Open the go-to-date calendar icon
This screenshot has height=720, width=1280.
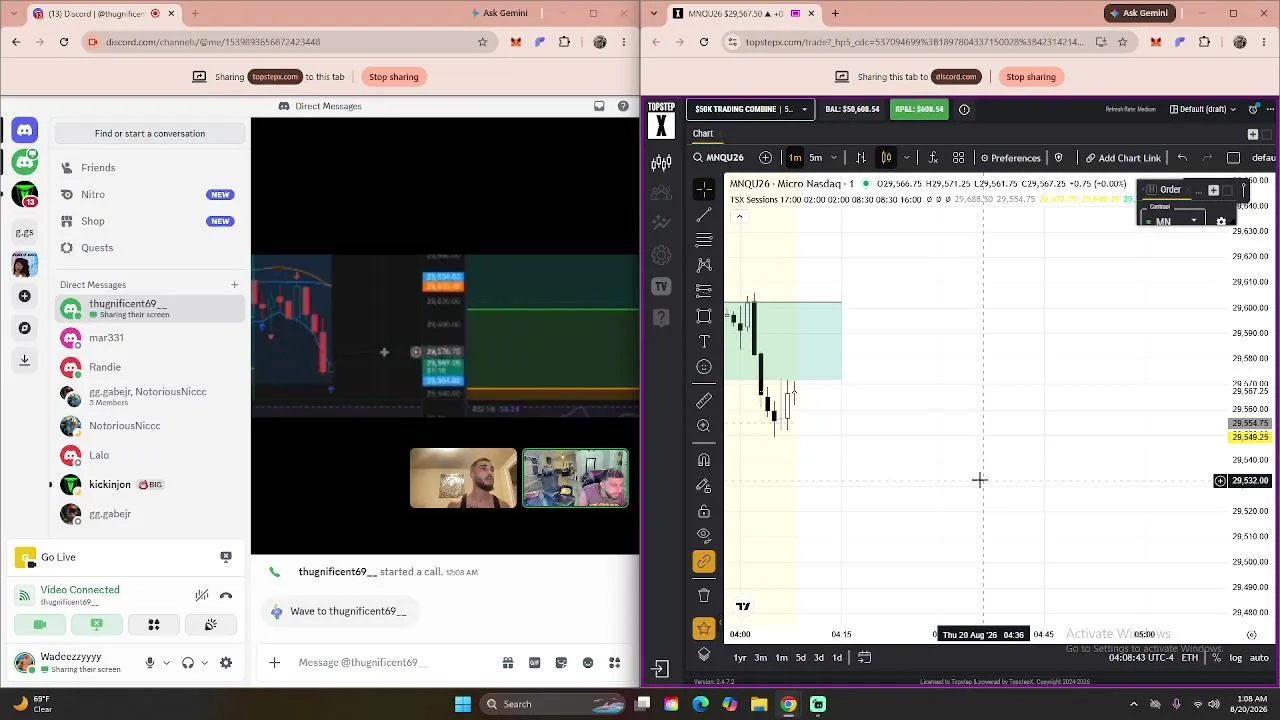point(864,657)
